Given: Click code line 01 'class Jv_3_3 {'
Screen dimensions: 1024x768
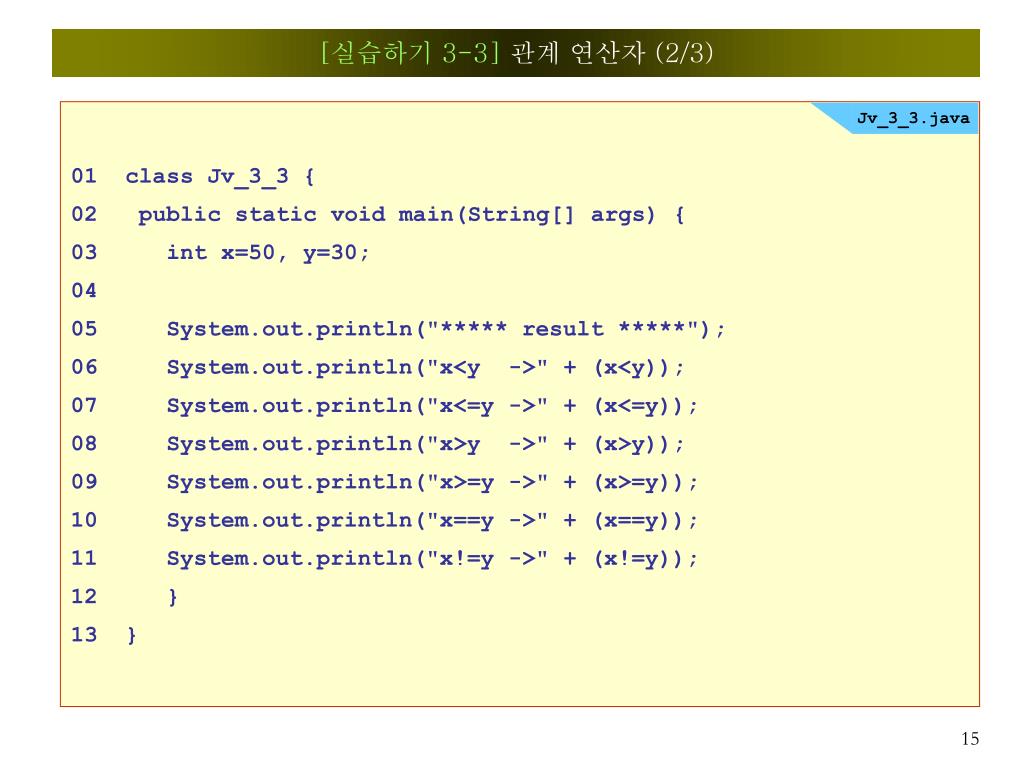Looking at the screenshot, I should point(219,176).
